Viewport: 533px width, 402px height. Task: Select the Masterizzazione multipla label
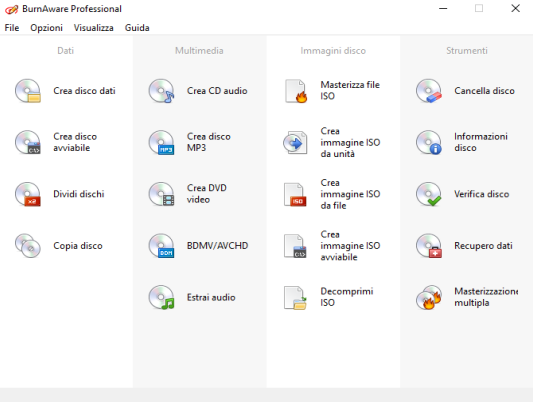[486, 297]
